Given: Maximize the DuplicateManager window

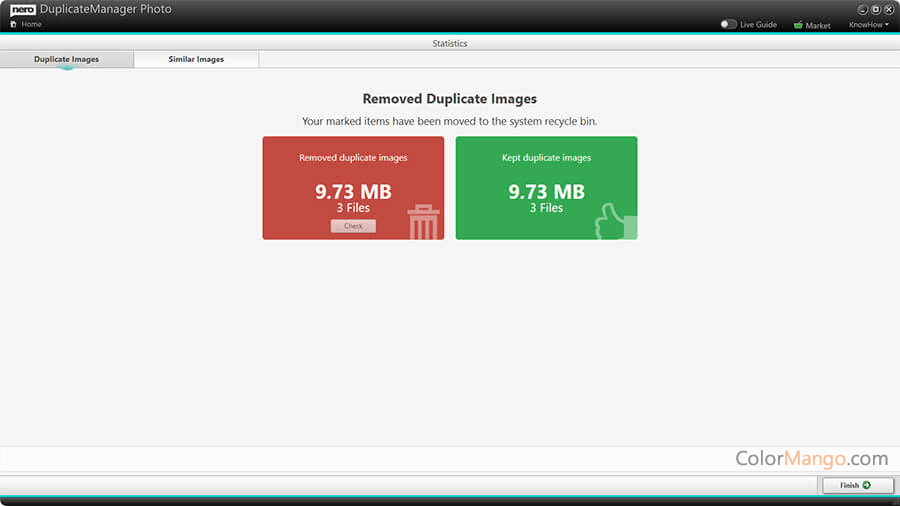Looking at the screenshot, I should (875, 9).
